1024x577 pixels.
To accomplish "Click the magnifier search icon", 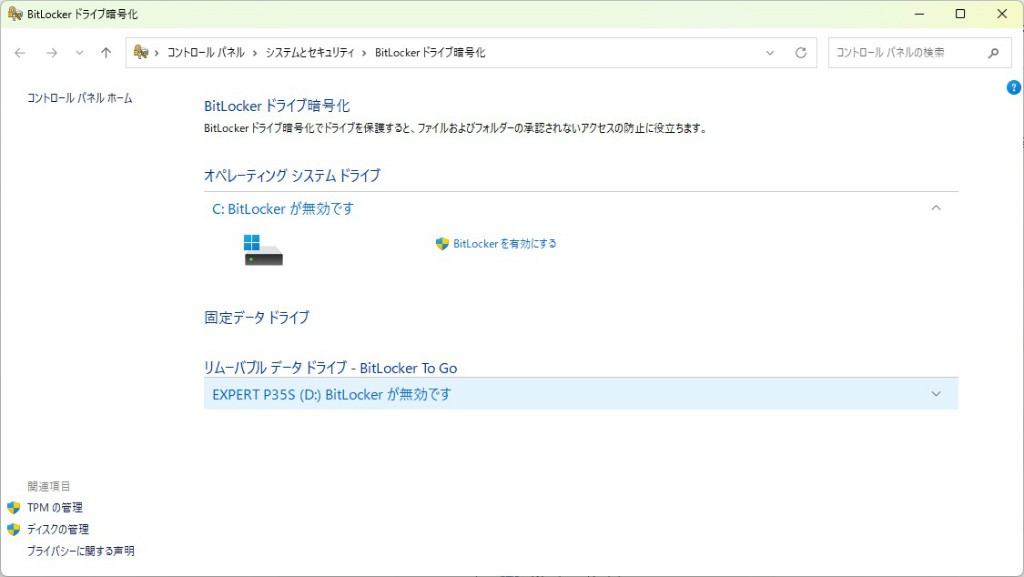I will (x=993, y=53).
